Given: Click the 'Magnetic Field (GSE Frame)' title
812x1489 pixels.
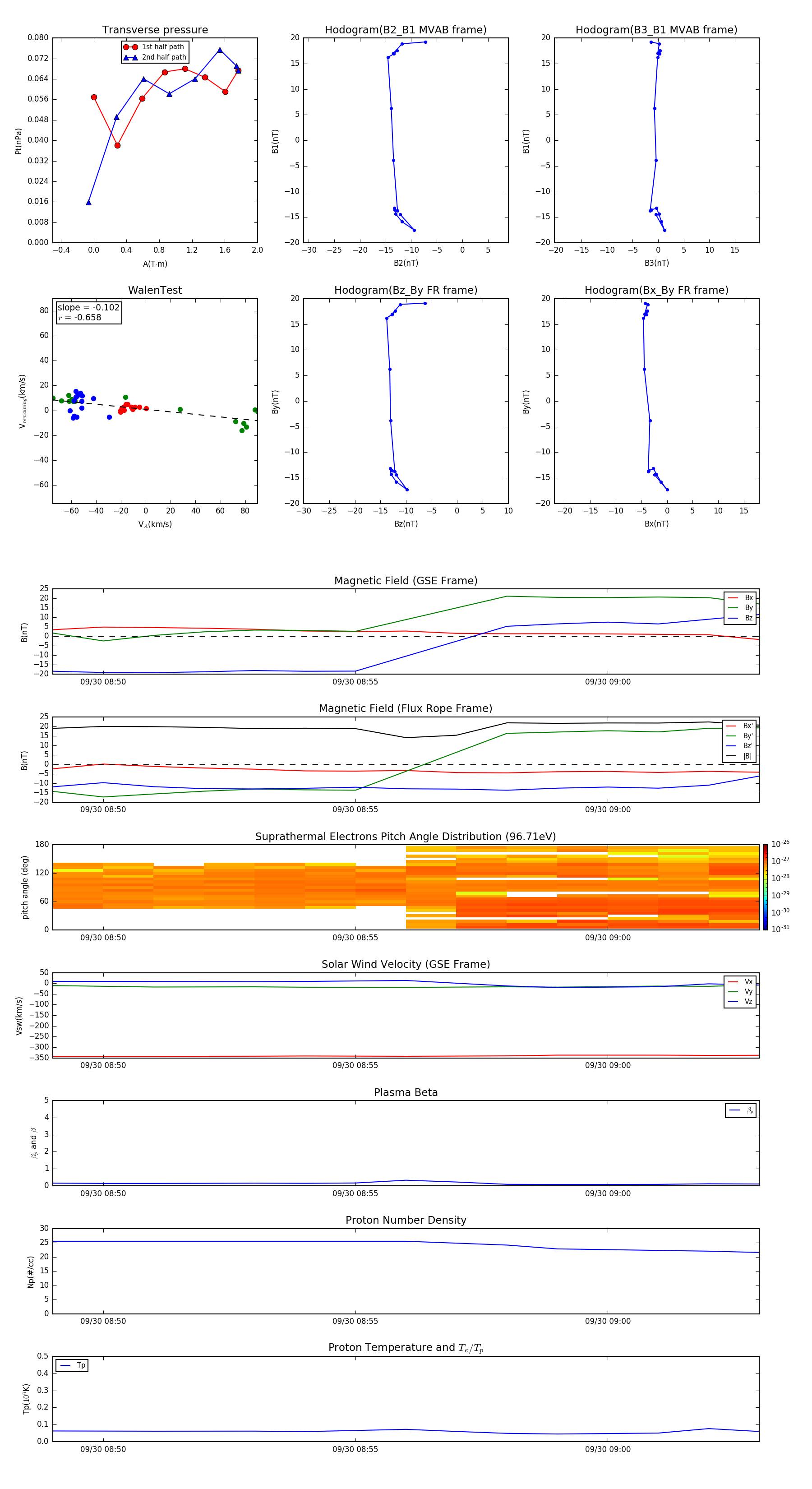Looking at the screenshot, I should [406, 581].
